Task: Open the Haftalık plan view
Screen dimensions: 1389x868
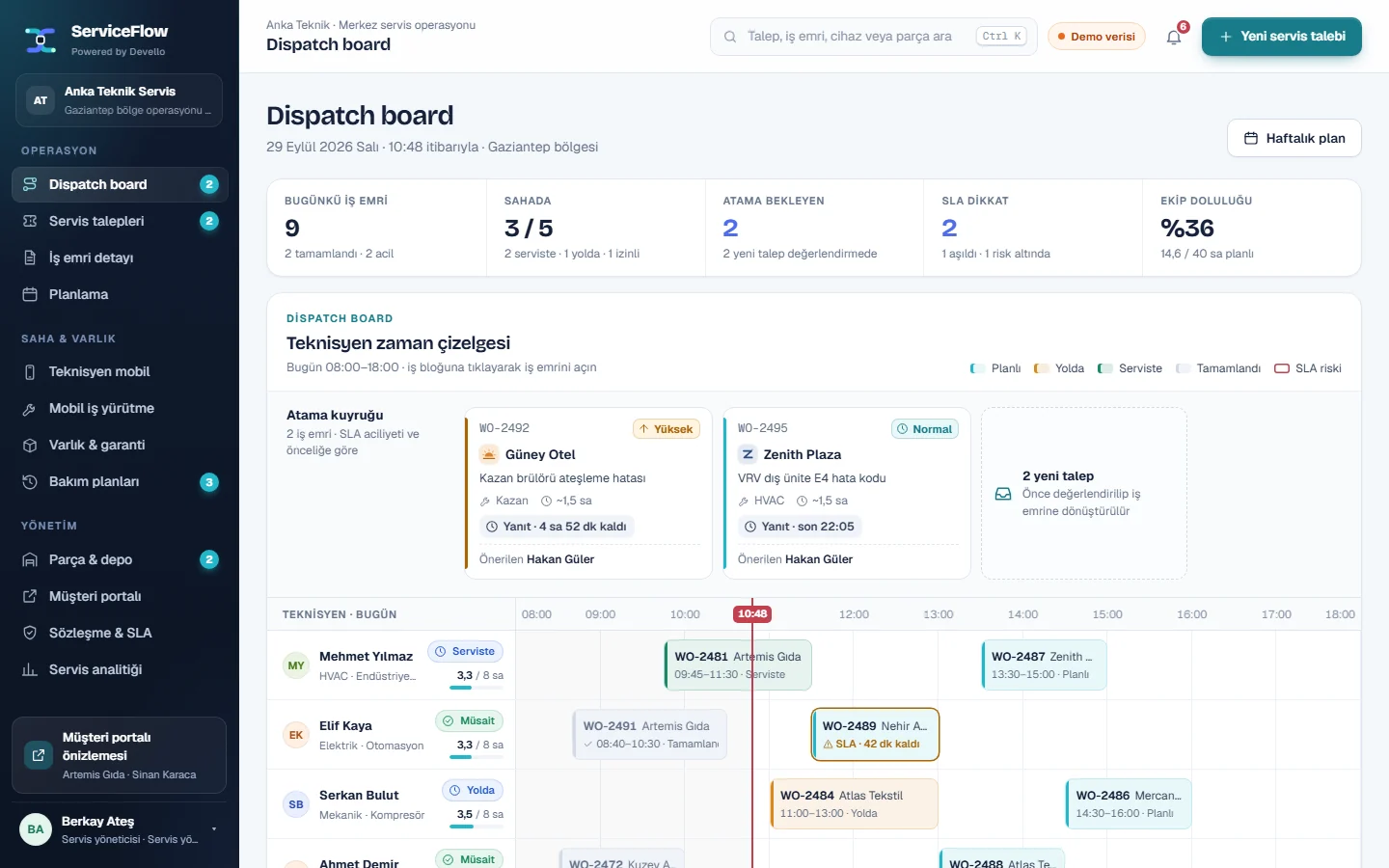Action: (x=1294, y=138)
